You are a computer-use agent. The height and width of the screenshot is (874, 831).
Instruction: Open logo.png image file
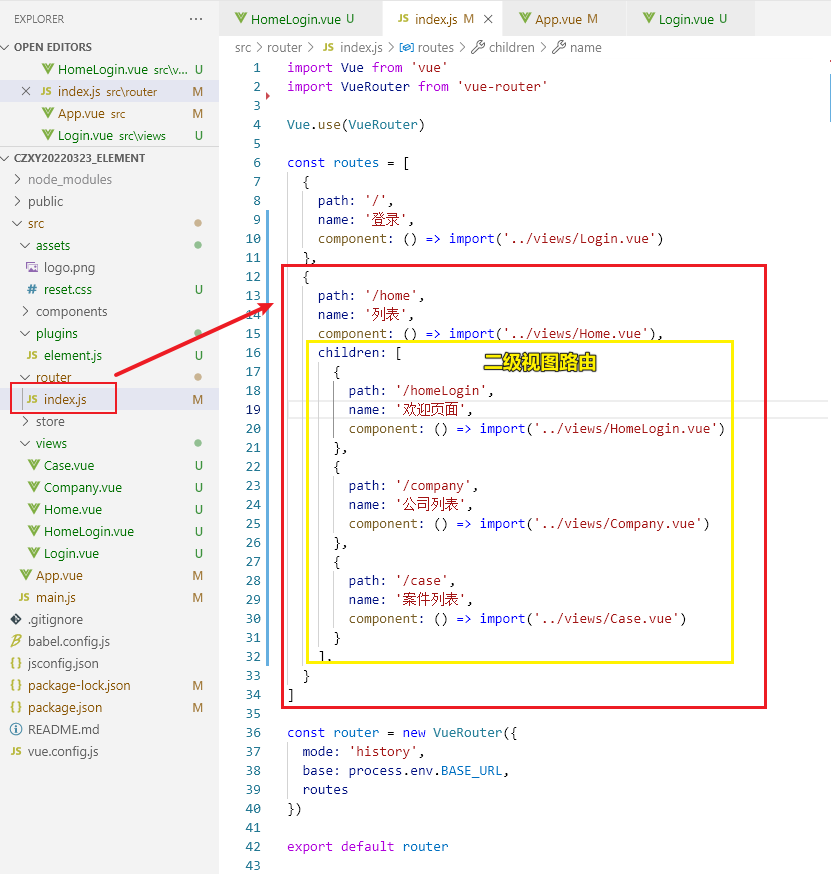pyautogui.click(x=69, y=268)
